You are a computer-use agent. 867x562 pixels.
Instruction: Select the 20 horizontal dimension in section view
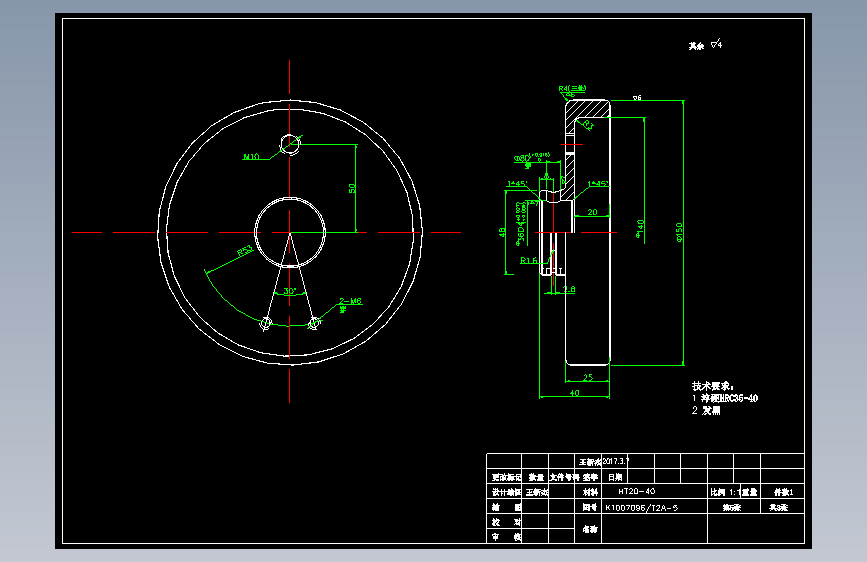pos(592,212)
